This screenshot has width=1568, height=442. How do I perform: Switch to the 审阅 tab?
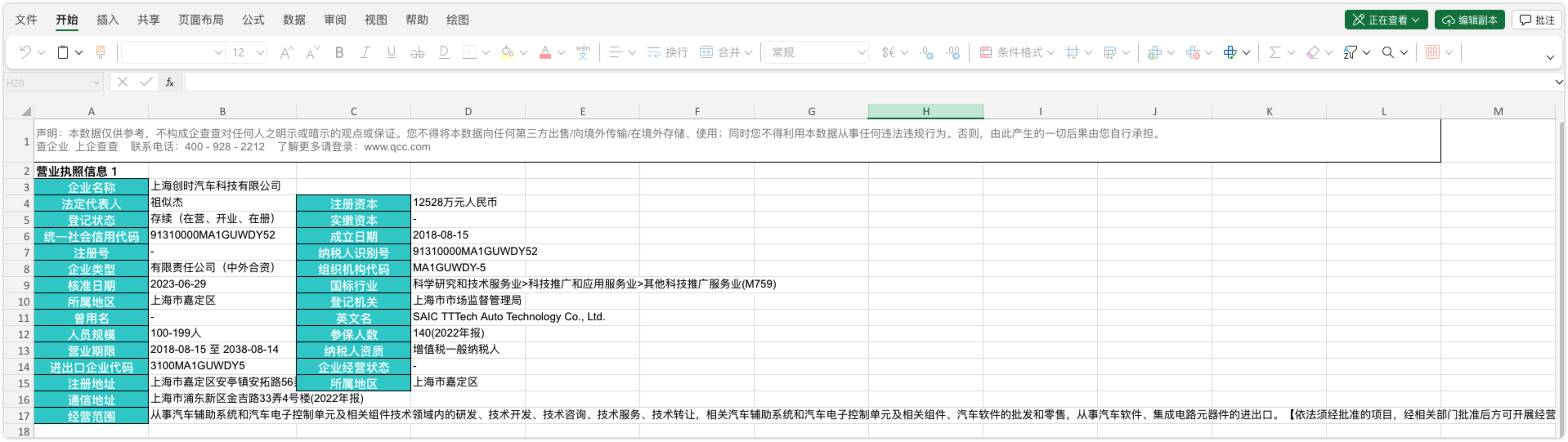click(335, 20)
